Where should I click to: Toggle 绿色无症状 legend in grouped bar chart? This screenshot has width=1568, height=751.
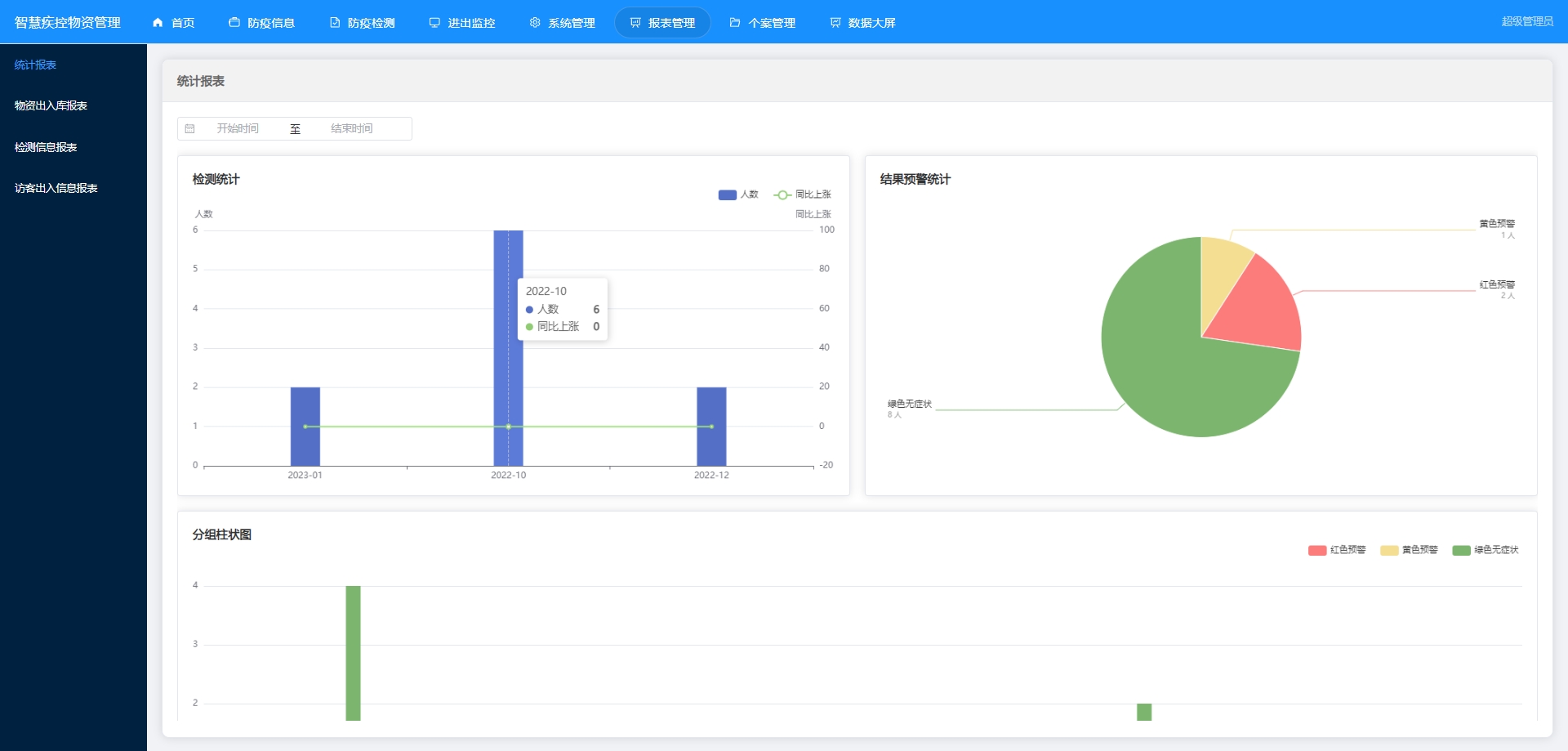coord(1486,550)
